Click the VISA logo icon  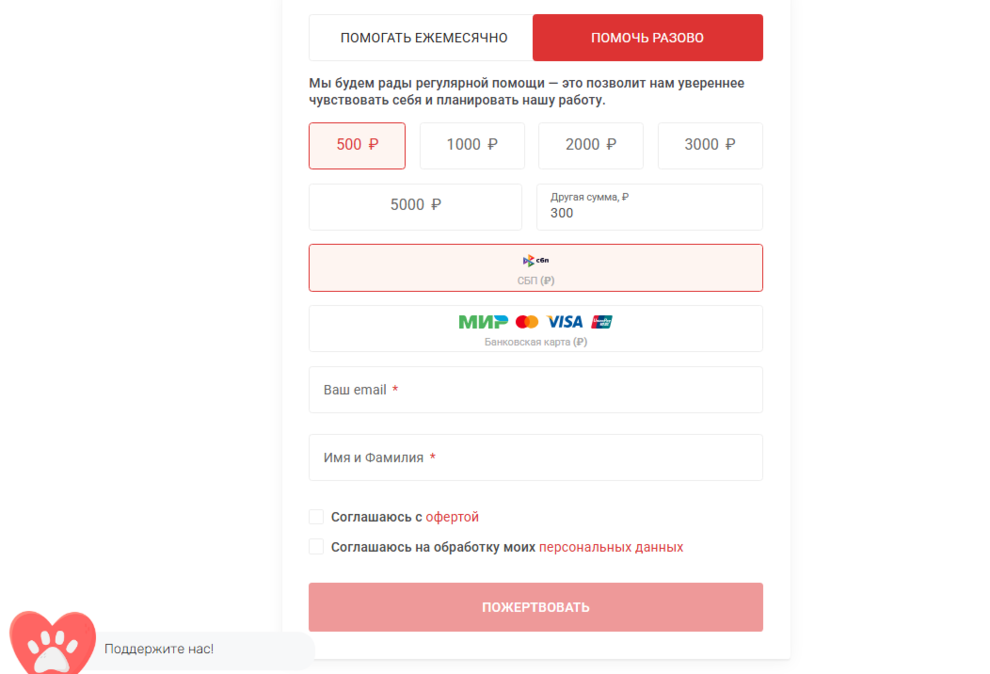(x=564, y=322)
